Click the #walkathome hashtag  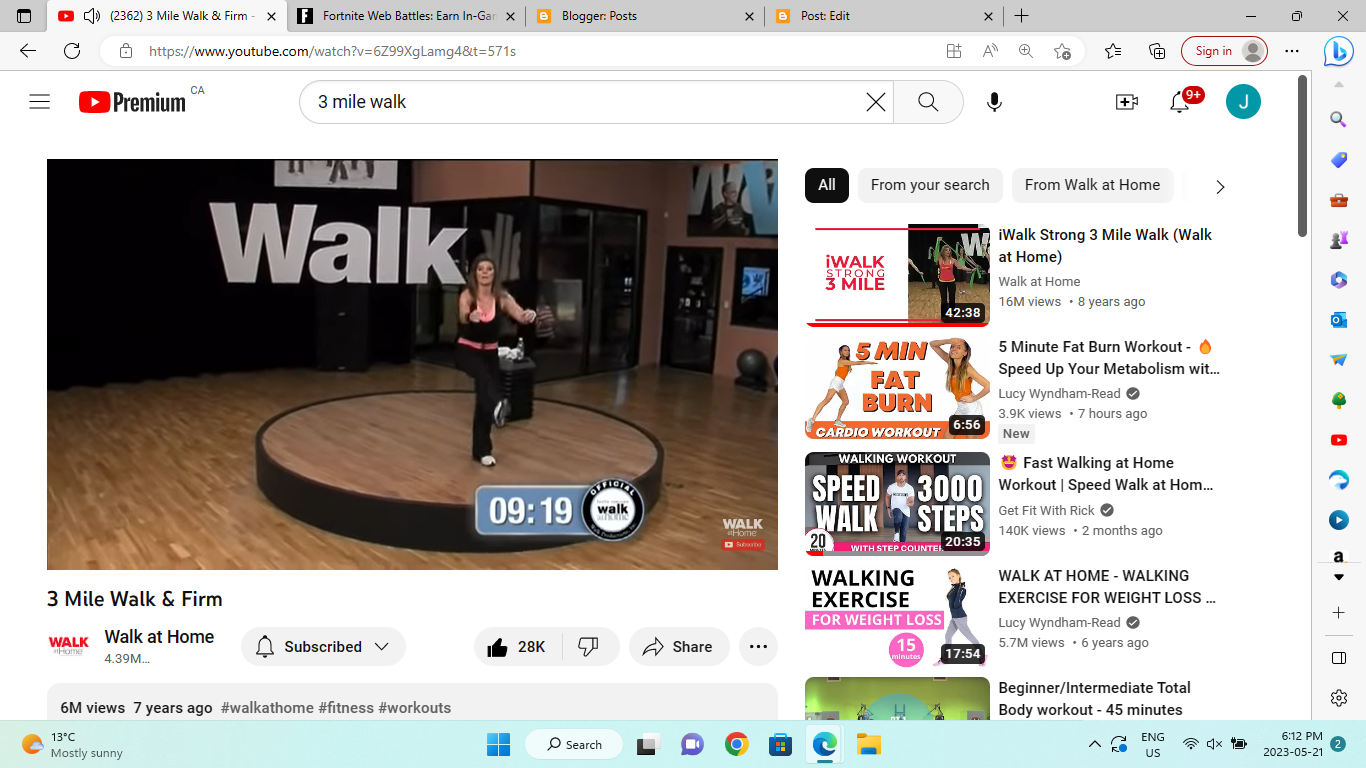[x=267, y=708]
